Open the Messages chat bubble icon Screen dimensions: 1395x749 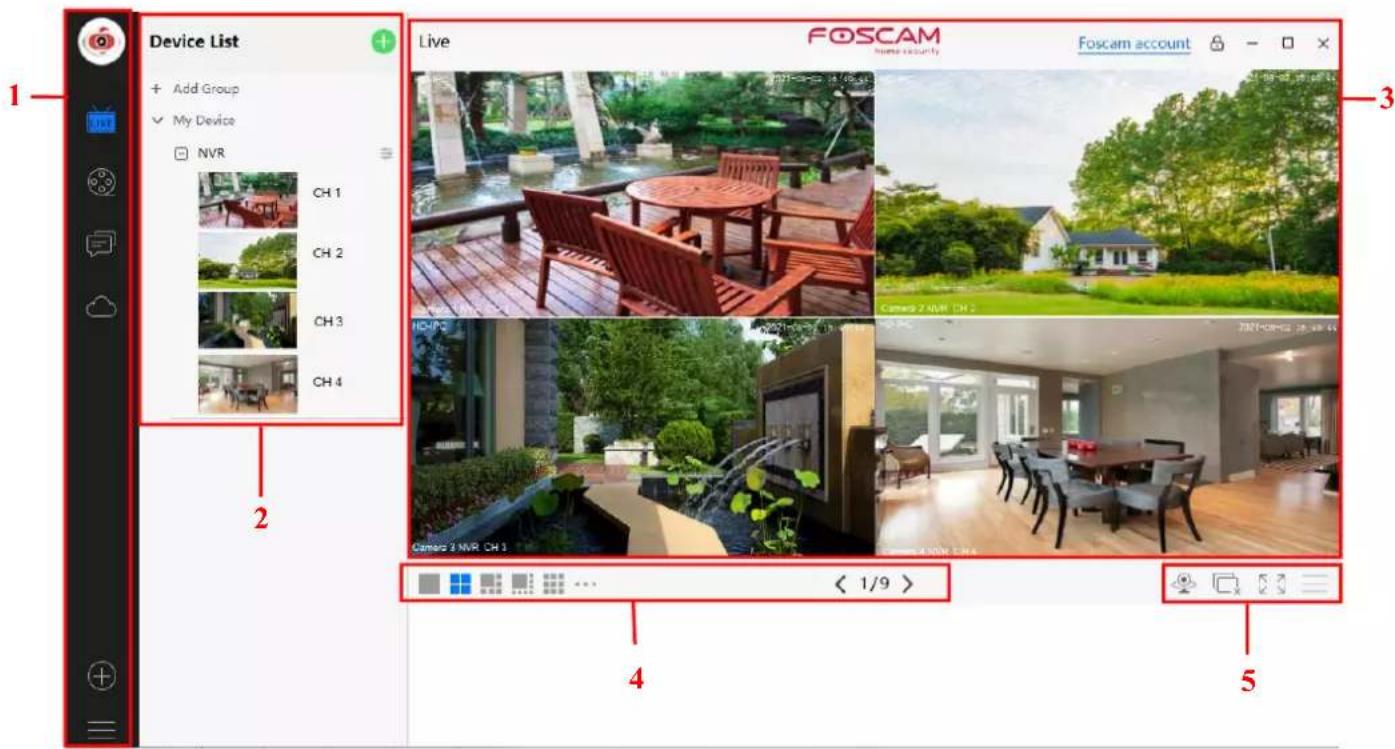click(101, 246)
